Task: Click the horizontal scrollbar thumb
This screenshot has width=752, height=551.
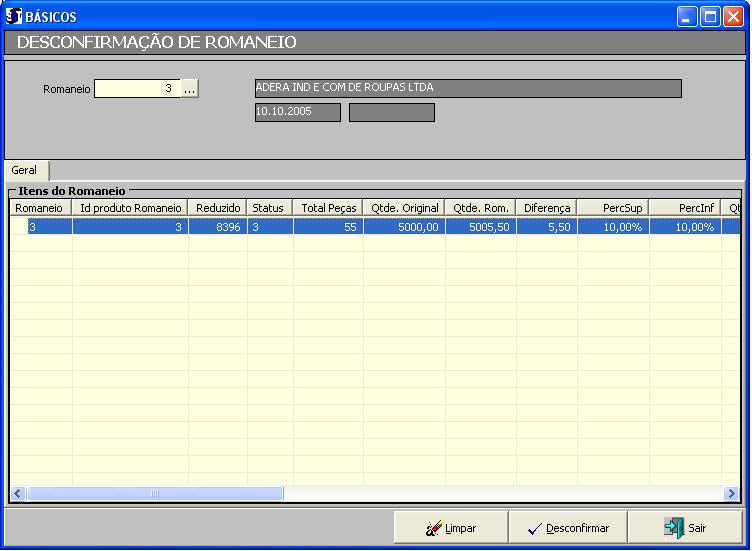Action: coord(155,494)
